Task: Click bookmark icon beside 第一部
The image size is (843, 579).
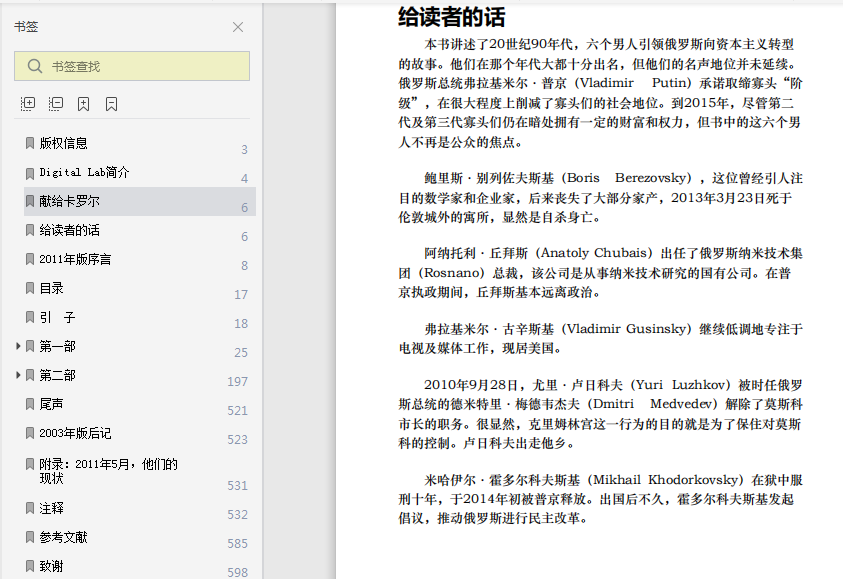Action: tap(30, 346)
